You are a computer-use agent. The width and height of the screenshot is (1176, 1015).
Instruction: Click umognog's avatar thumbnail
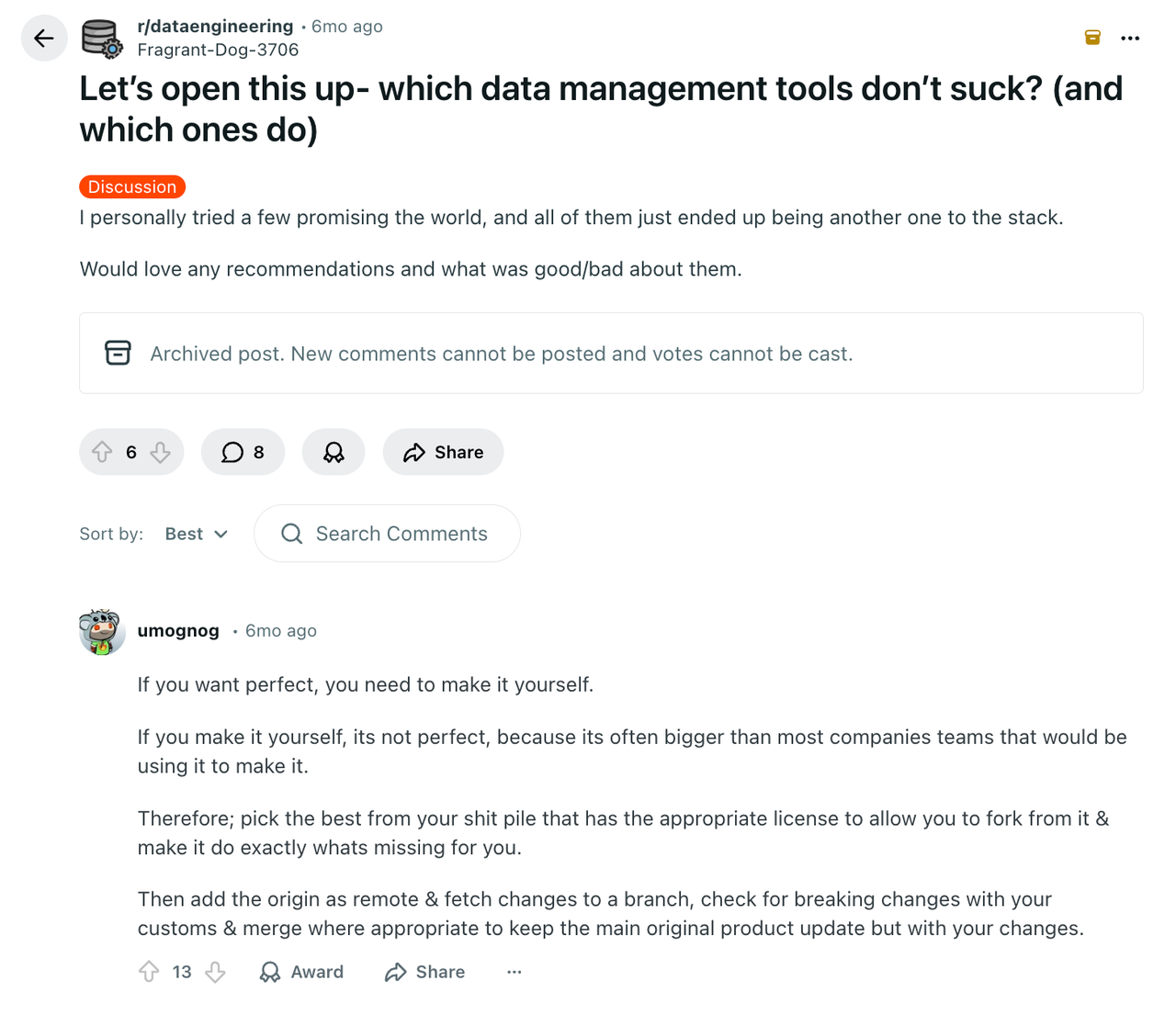tap(102, 631)
